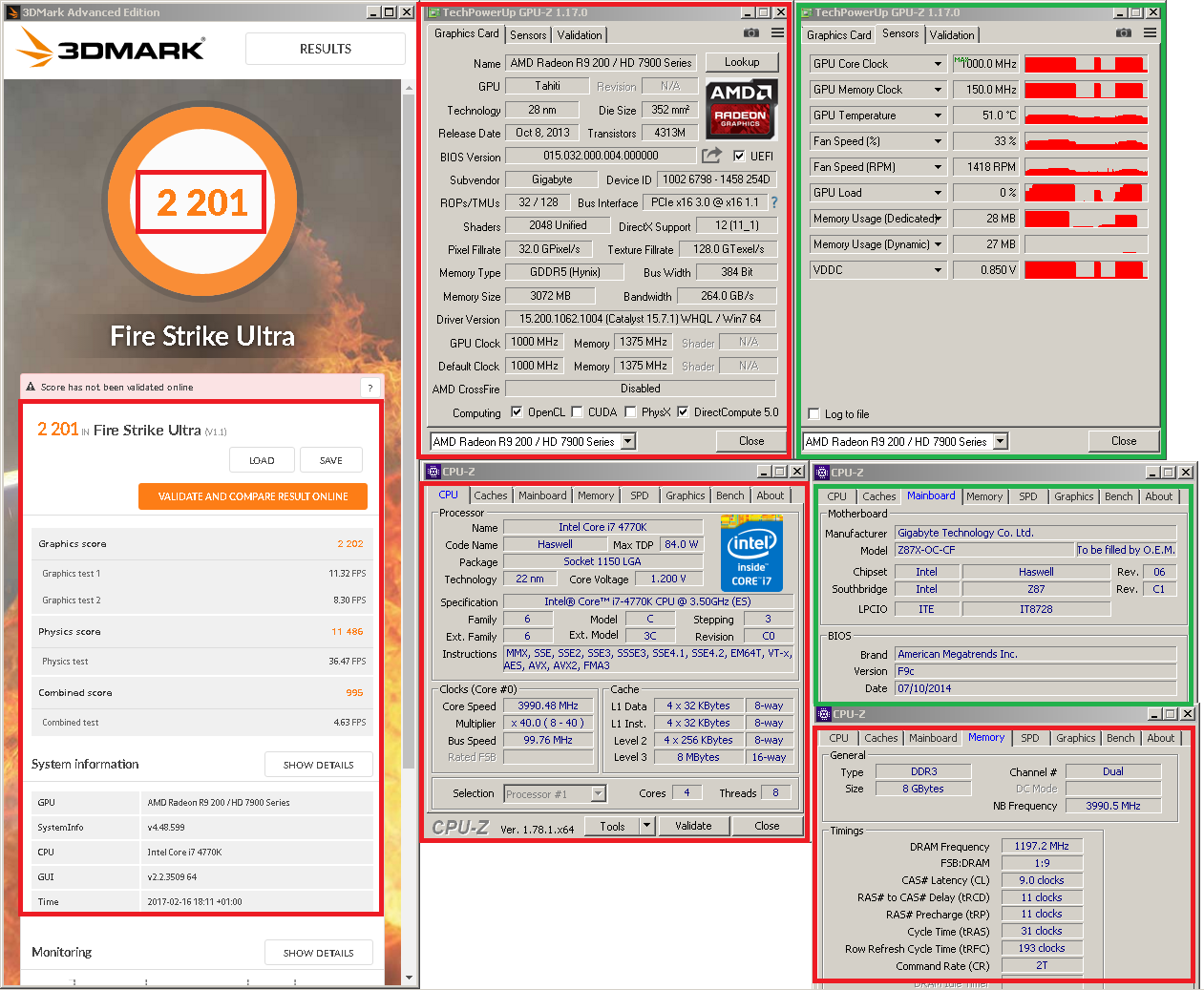Click the LOAD button in 3DMark
This screenshot has height=990, width=1204.
262,460
